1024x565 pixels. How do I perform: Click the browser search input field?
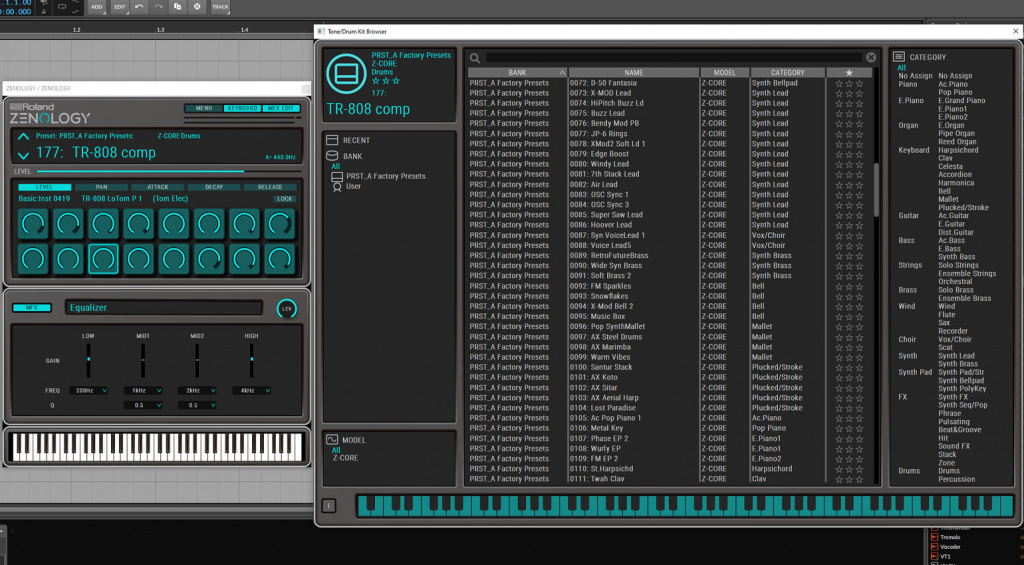point(674,57)
